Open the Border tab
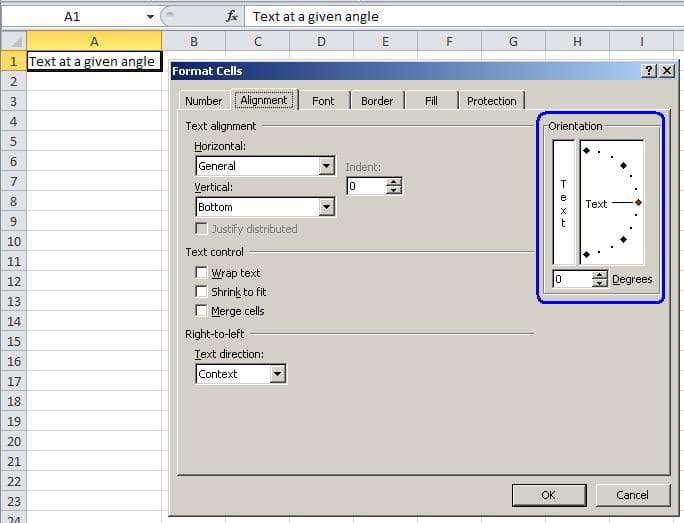684x523 pixels. point(377,101)
